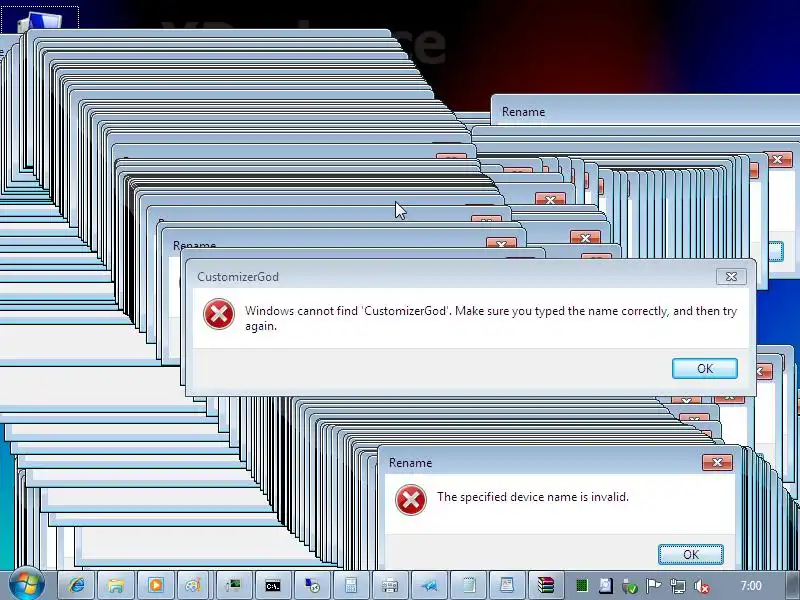Viewport: 800px width, 600px height.
Task: Open Paint from the taskbar
Action: point(193,585)
